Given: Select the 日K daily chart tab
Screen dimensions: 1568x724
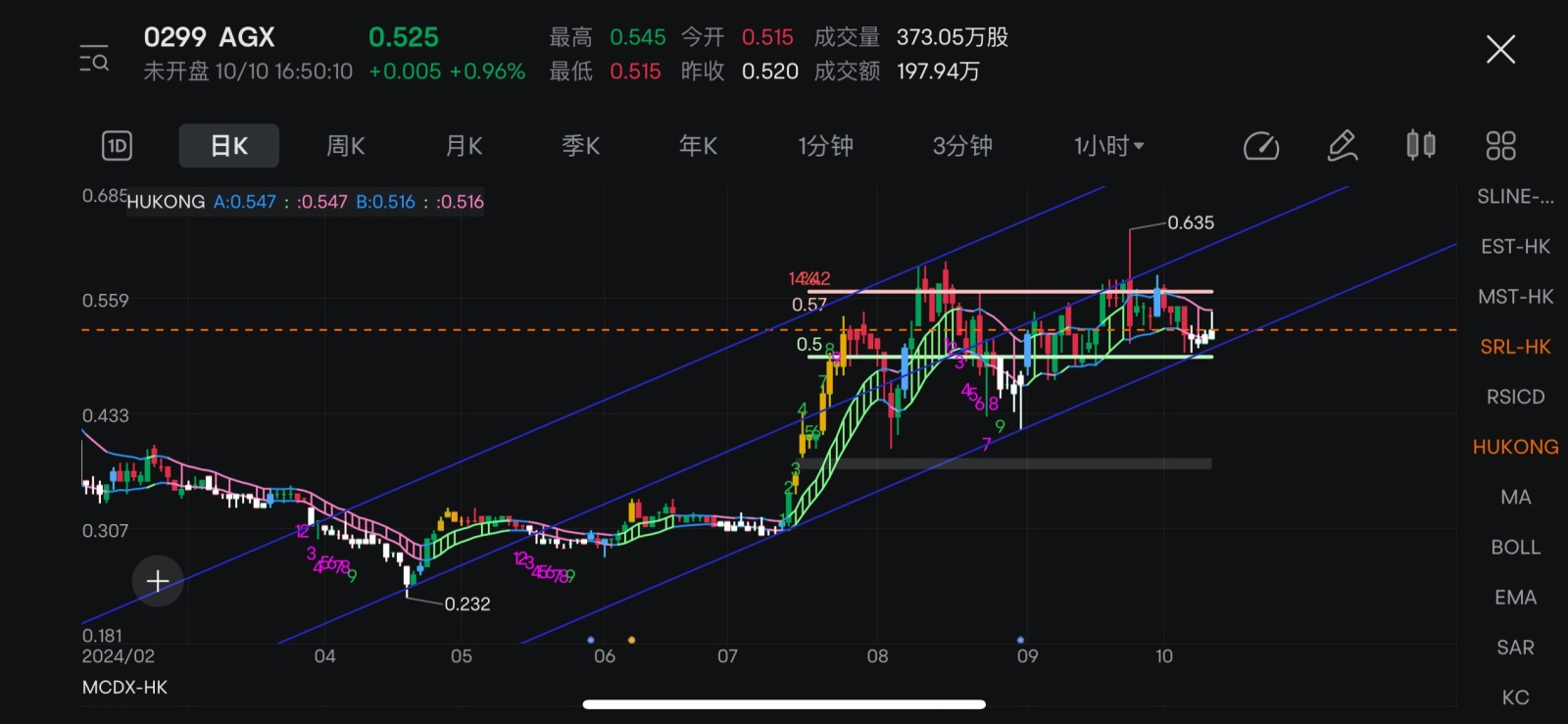Looking at the screenshot, I should 229,146.
